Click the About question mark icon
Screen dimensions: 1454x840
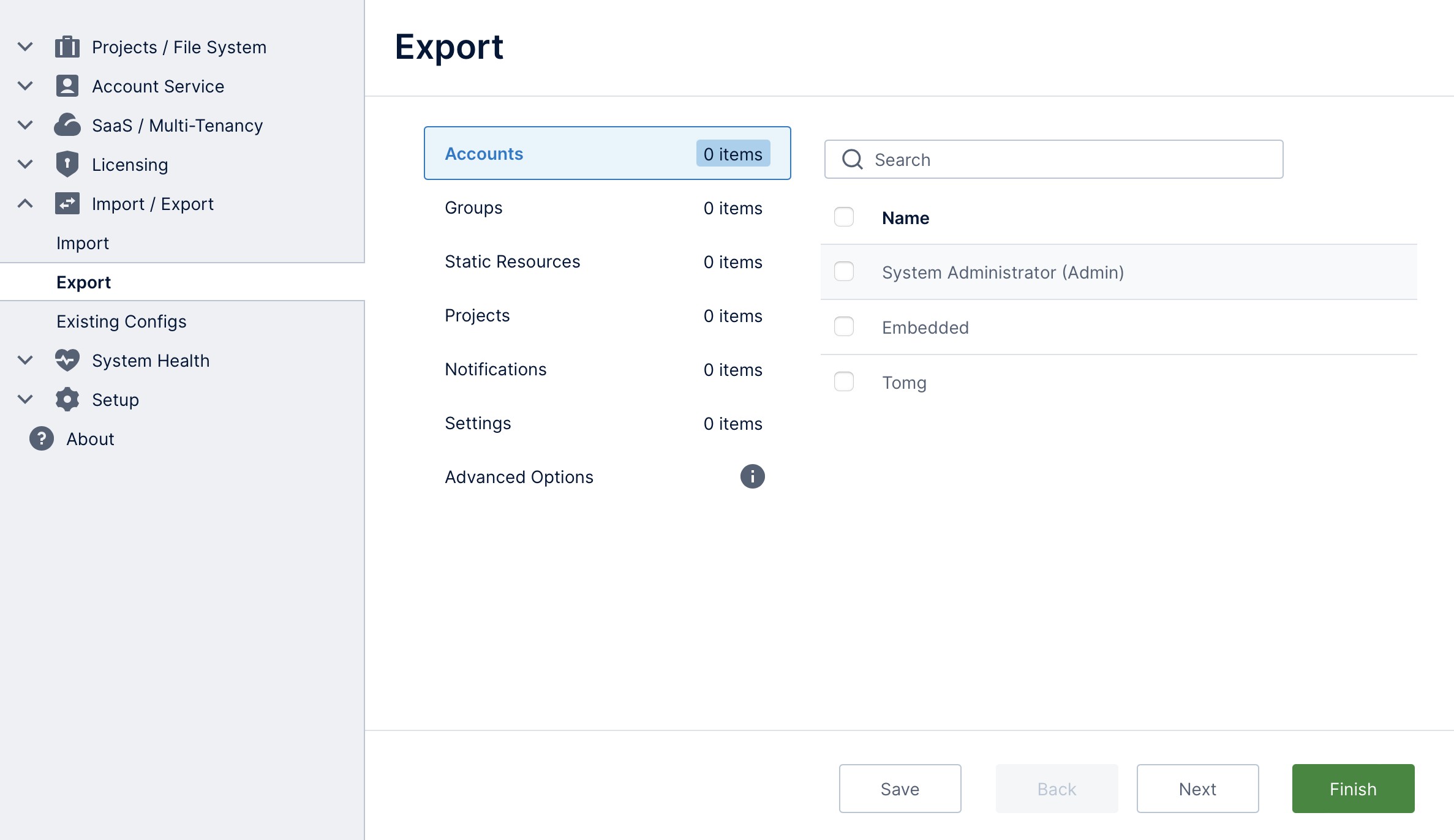42,438
